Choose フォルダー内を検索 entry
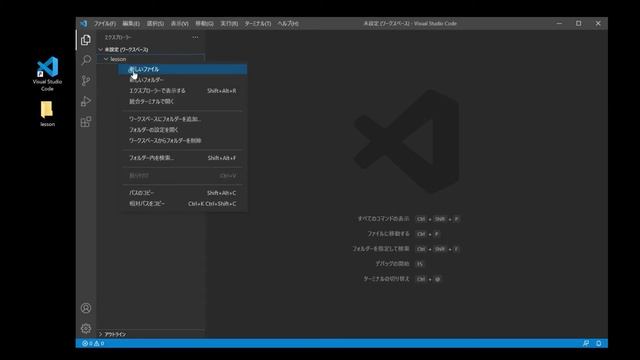This screenshot has width=640, height=360. coord(183,158)
